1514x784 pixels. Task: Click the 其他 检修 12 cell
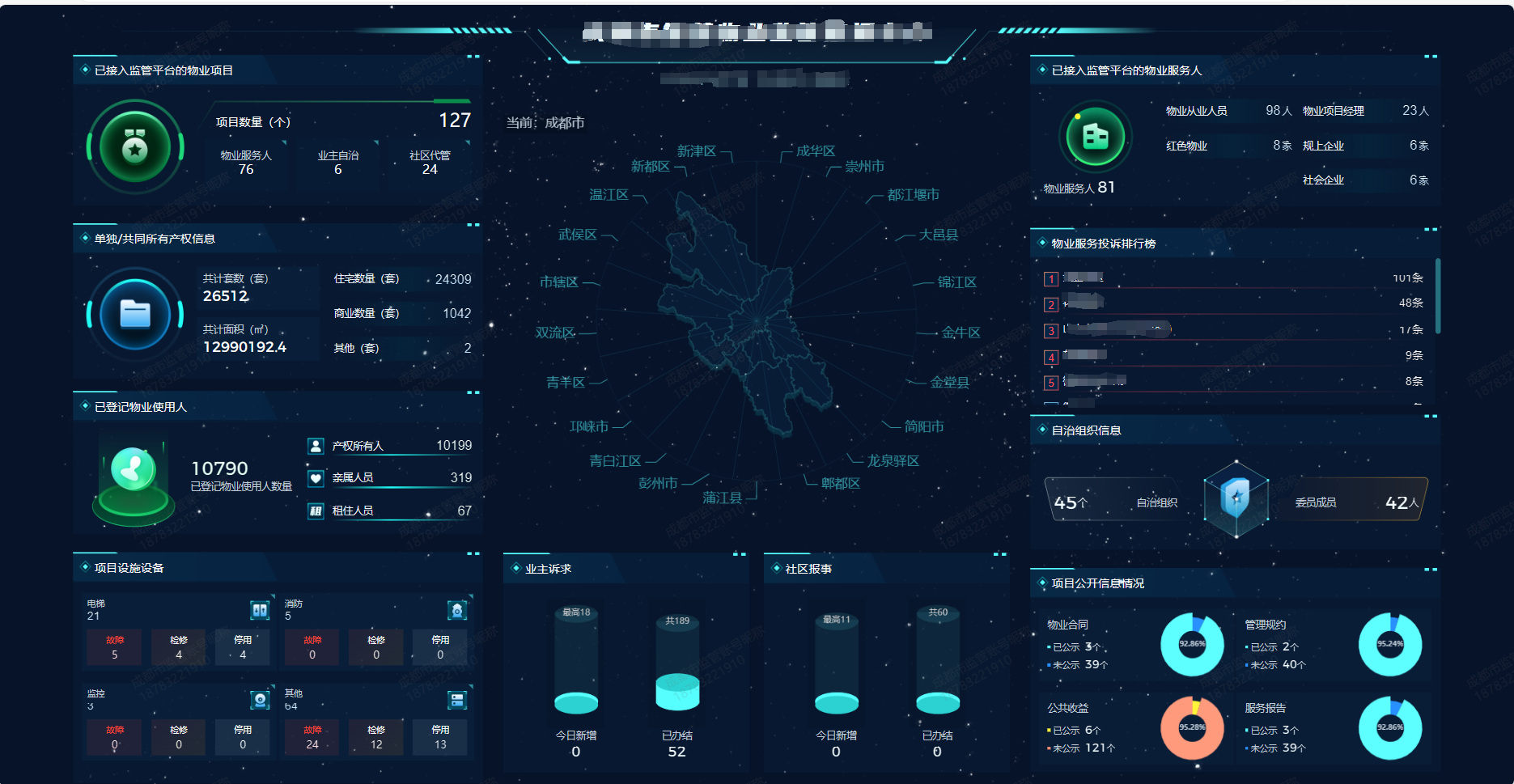point(376,737)
